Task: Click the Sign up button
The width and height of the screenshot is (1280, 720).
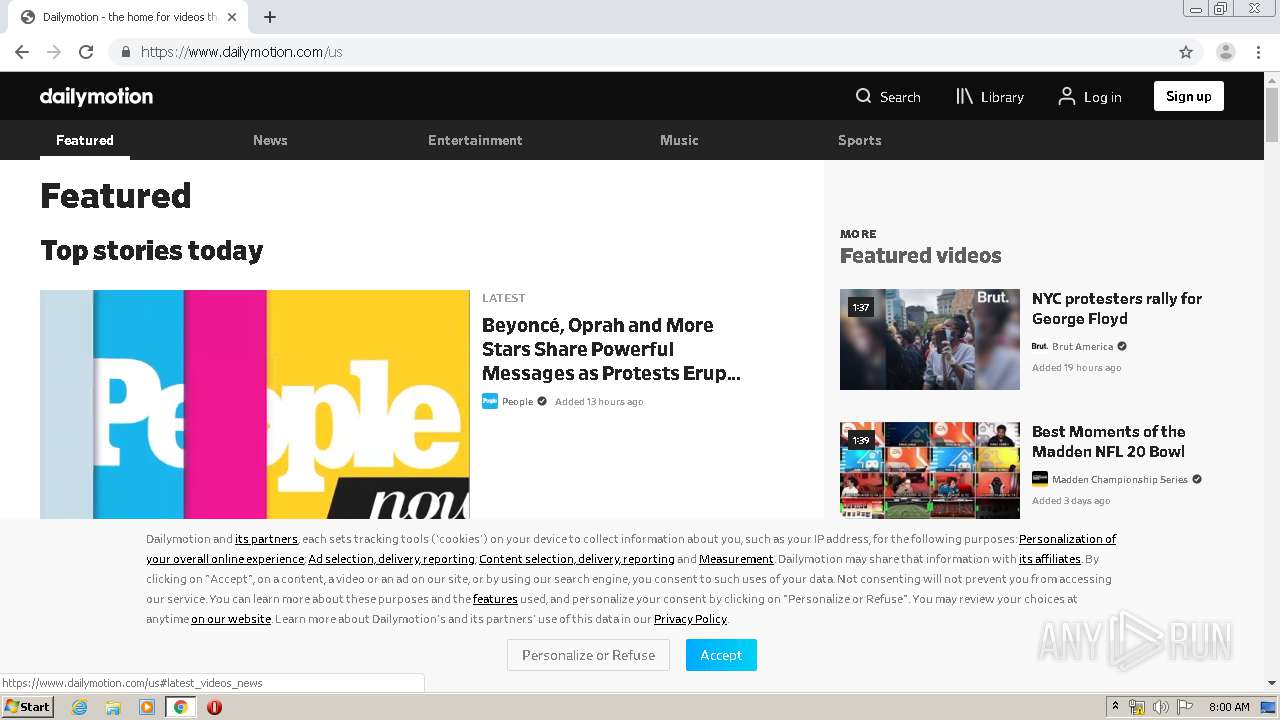Action: pyautogui.click(x=1189, y=96)
